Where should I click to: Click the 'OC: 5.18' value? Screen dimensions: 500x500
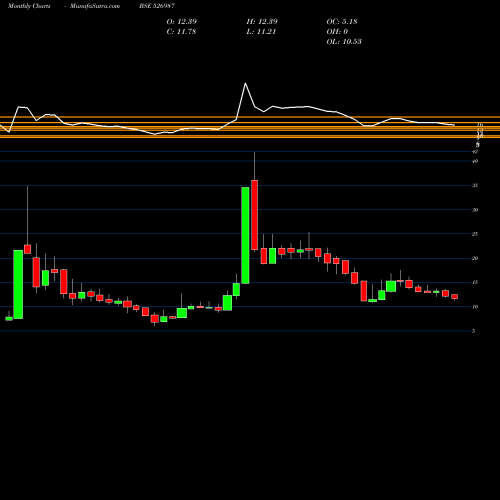pyautogui.click(x=342, y=22)
